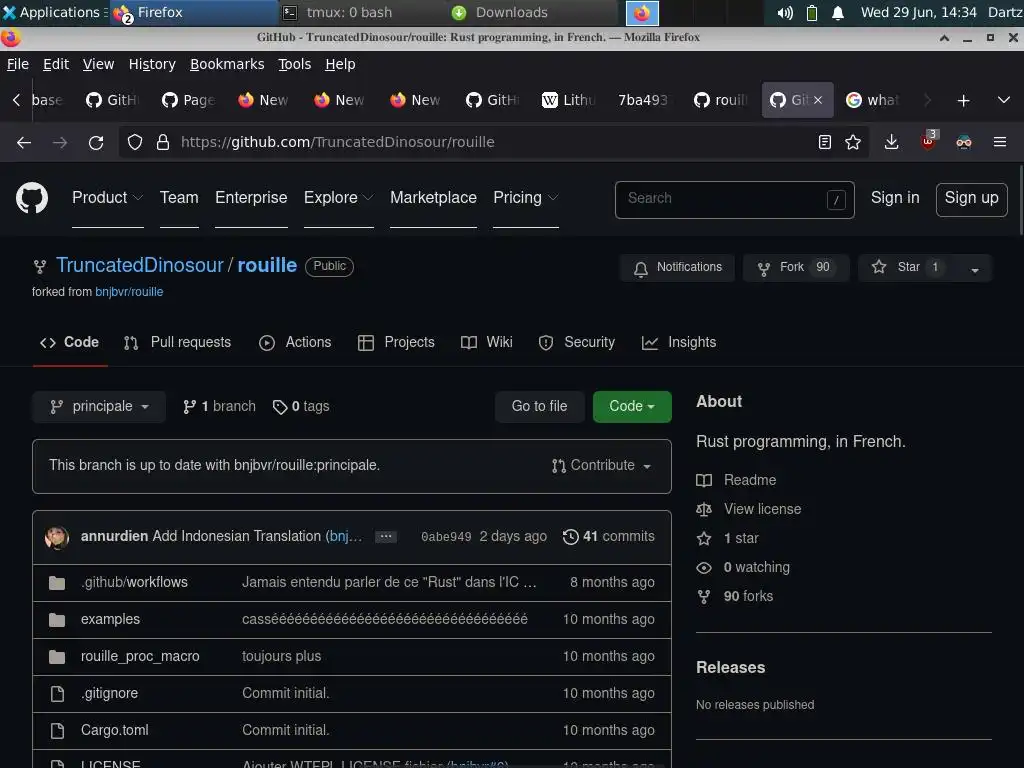Open the bnjbvr/rouille upstream link

pyautogui.click(x=129, y=292)
